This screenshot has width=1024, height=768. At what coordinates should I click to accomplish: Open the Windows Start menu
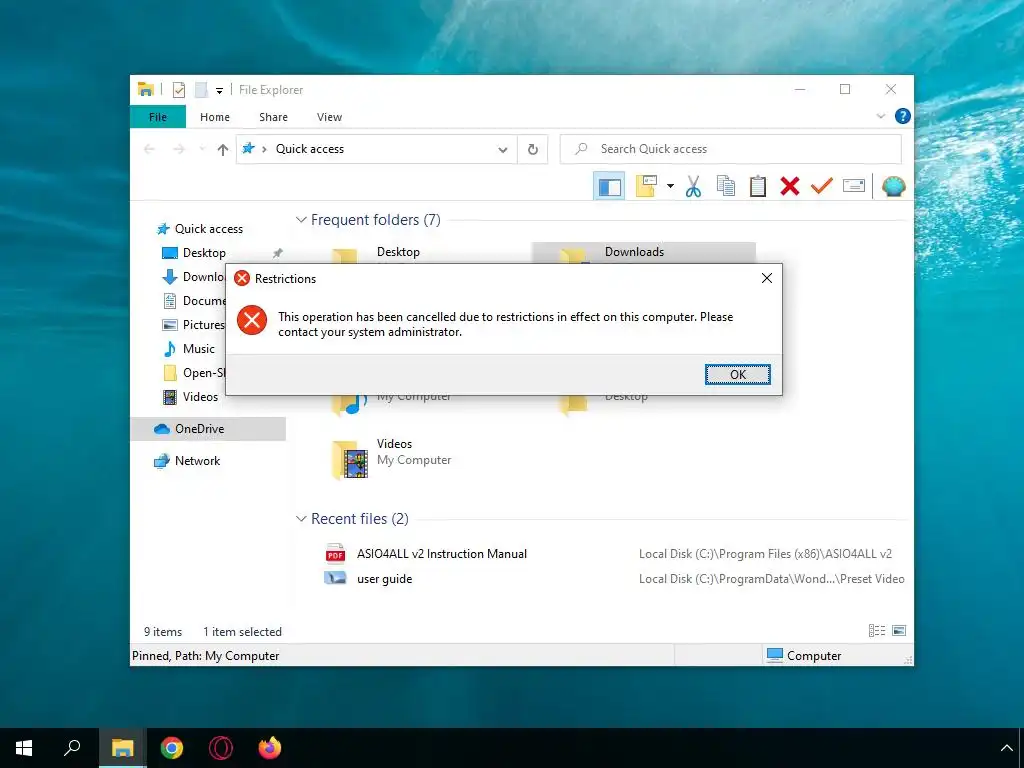pos(24,748)
